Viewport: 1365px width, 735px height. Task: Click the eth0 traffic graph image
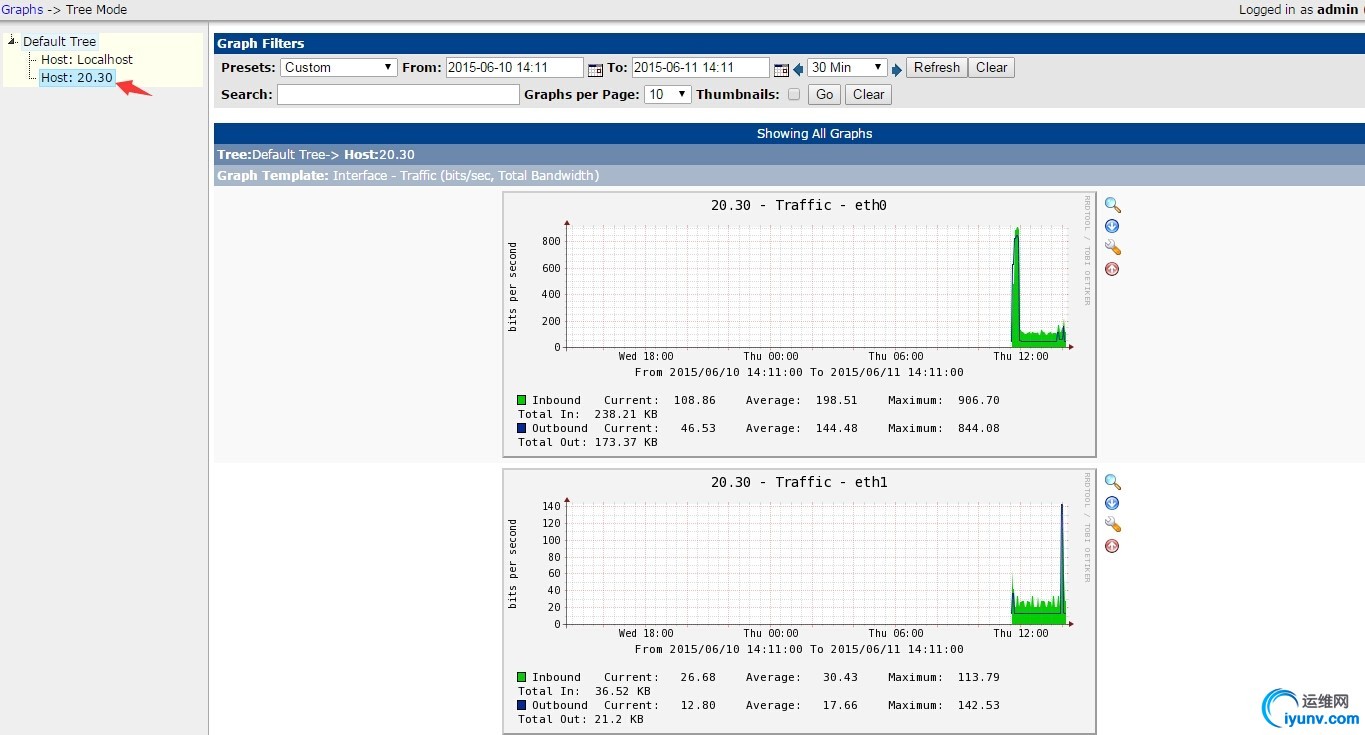tap(799, 324)
